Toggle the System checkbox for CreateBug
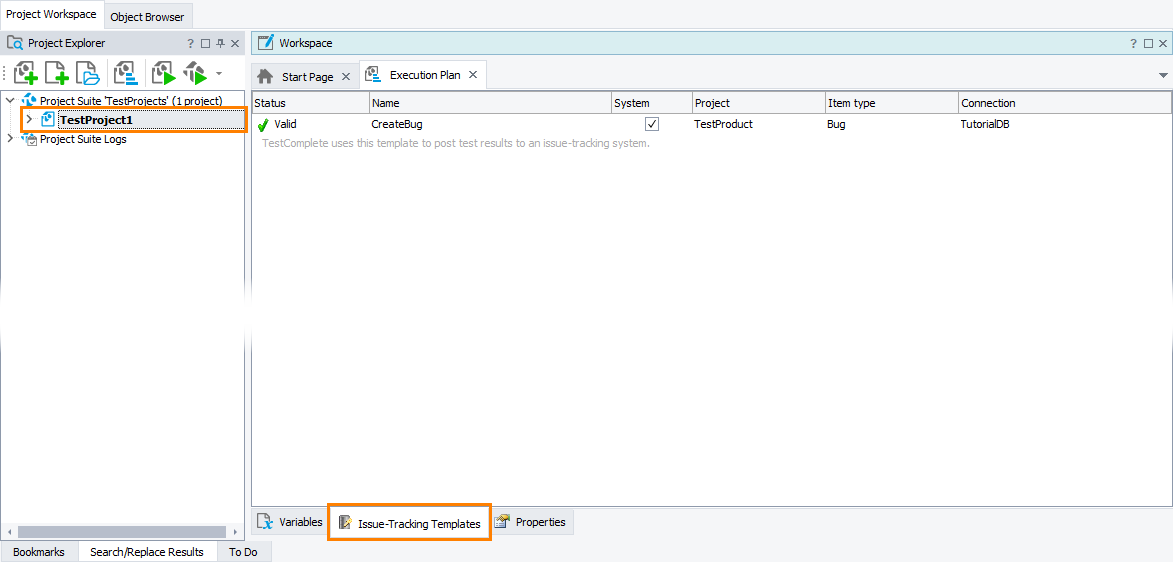1173x562 pixels. [x=652, y=124]
